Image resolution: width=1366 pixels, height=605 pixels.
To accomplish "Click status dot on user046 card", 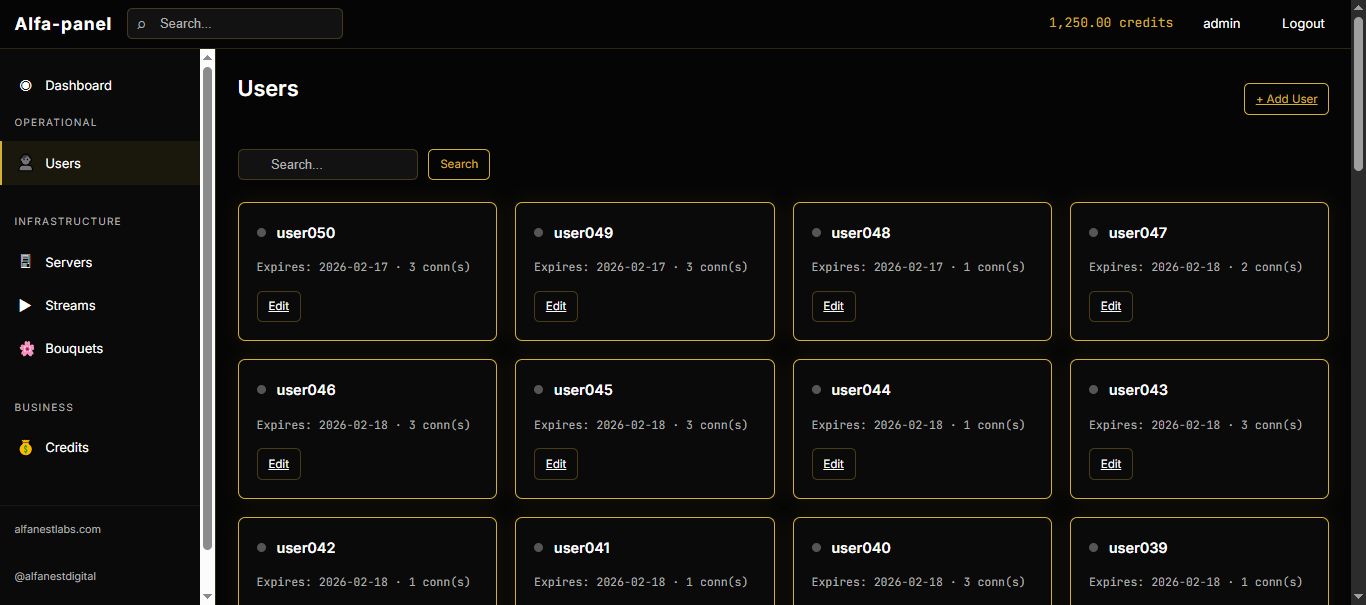I will click(x=261, y=390).
